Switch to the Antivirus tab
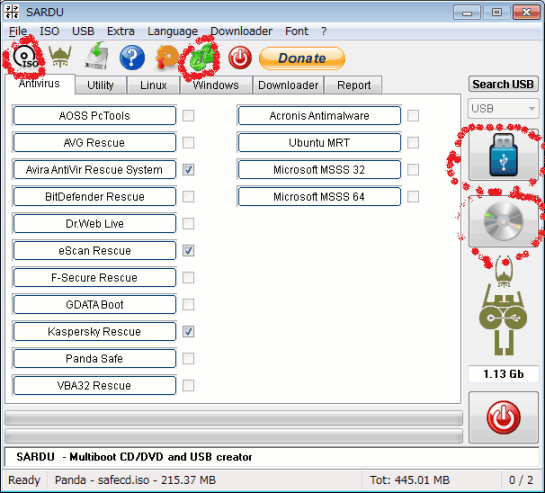The image size is (545, 493). 39,84
